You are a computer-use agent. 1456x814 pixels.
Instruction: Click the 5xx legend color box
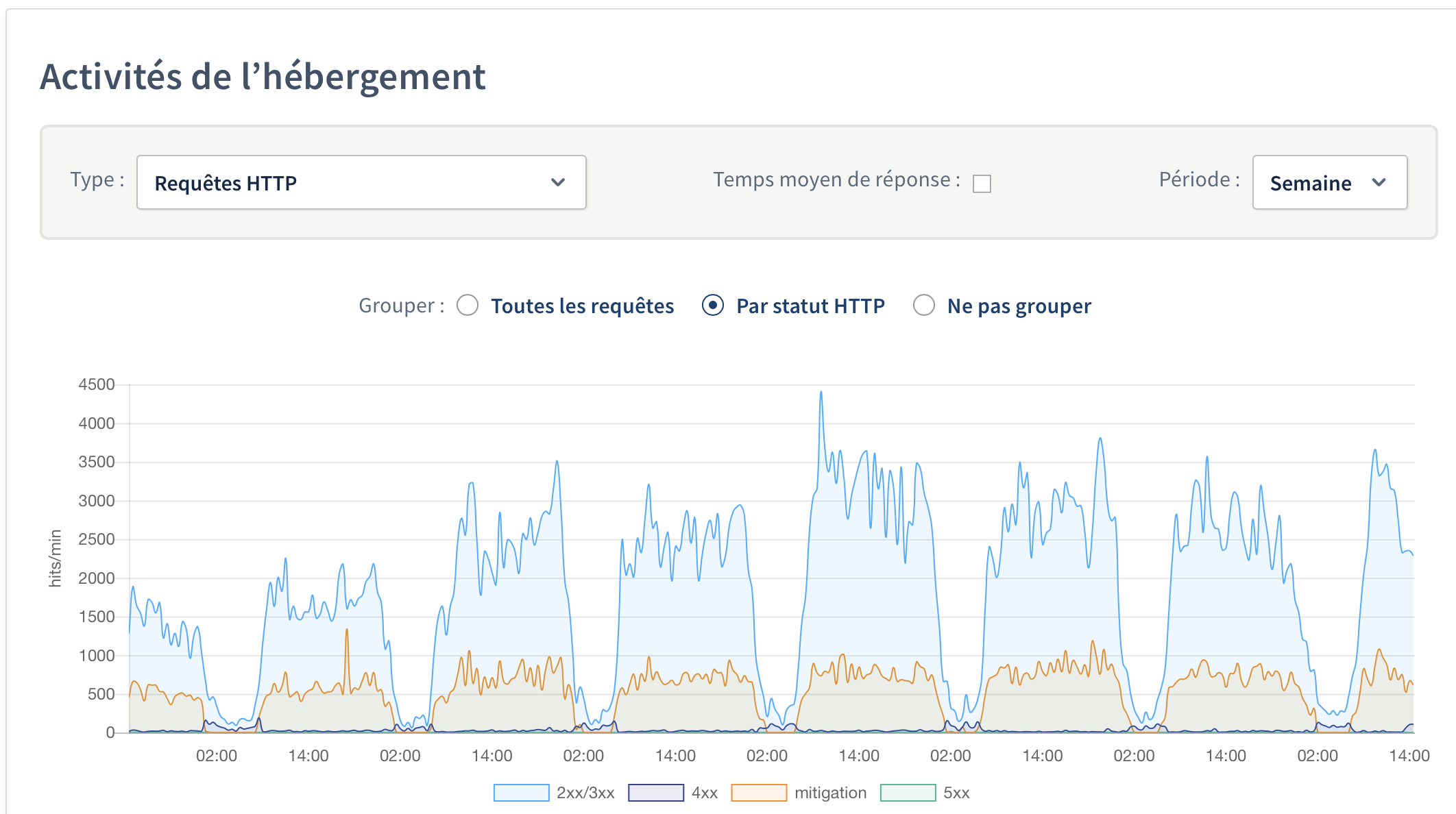908,793
